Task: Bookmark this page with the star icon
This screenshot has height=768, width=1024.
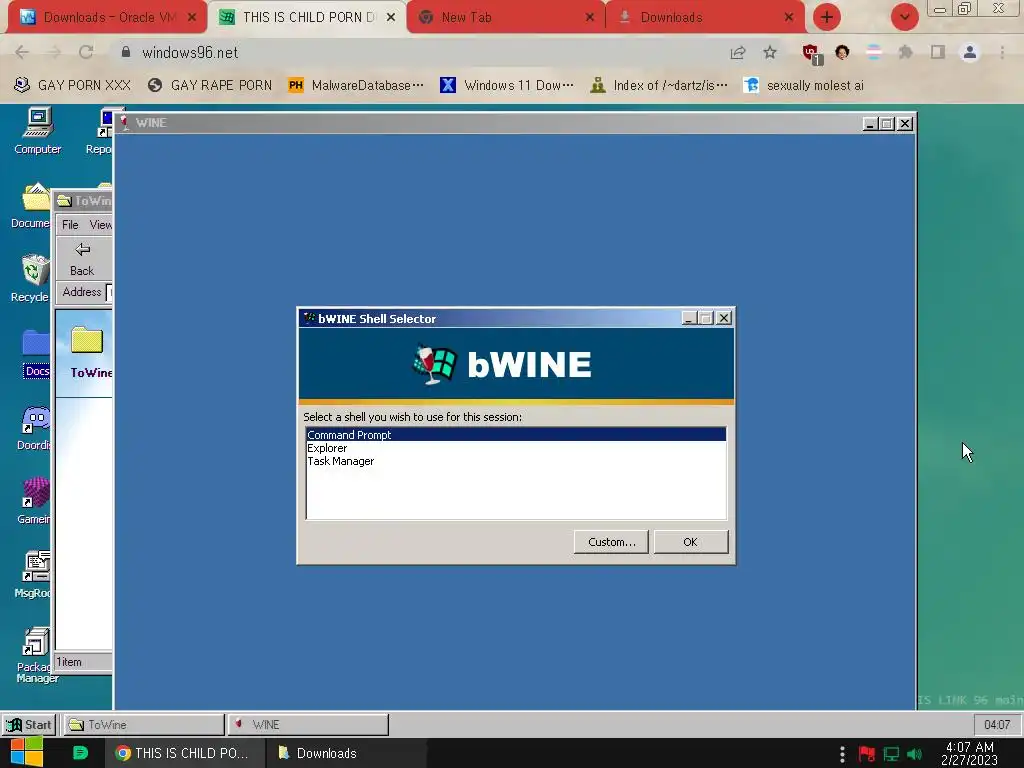Action: [x=770, y=52]
